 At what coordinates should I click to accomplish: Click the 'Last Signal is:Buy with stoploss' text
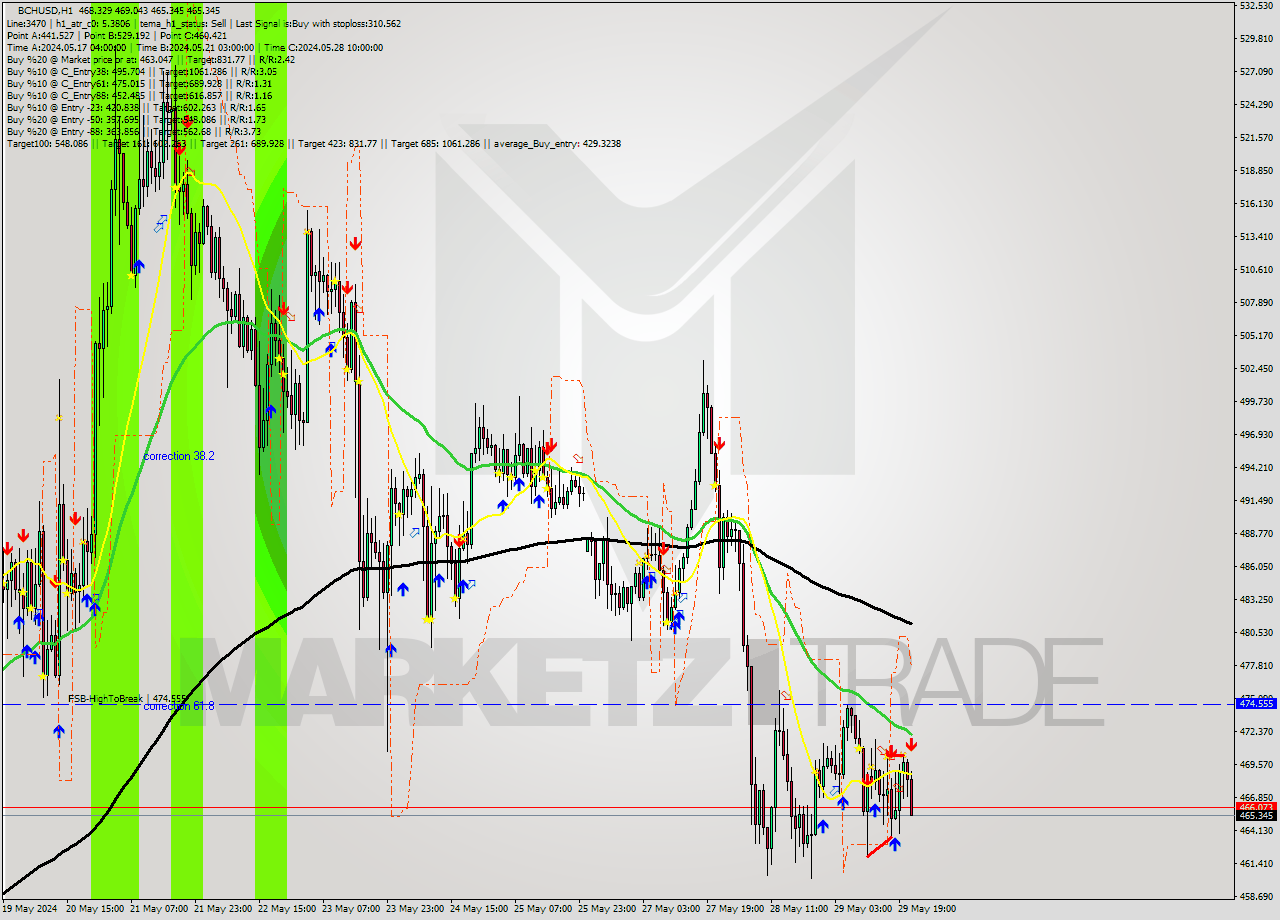pyautogui.click(x=302, y=23)
